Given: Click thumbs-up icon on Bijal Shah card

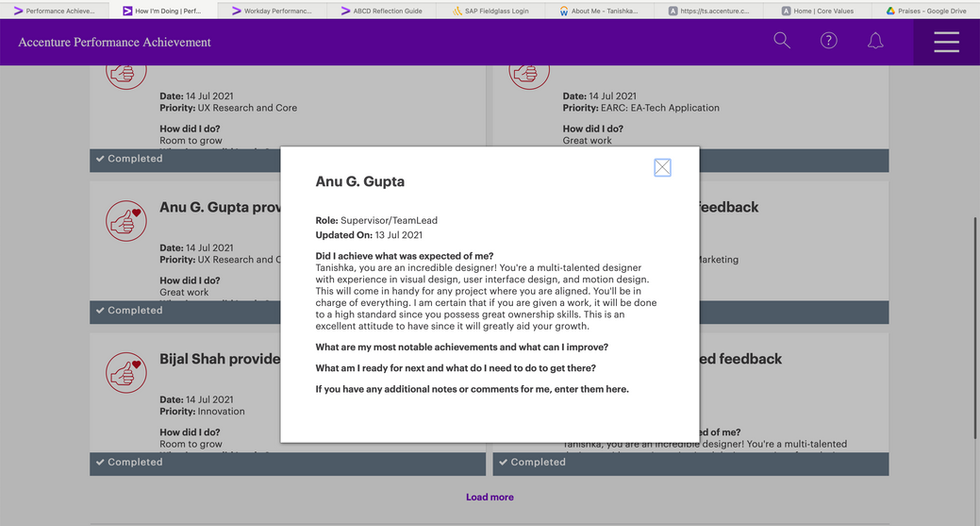Looking at the screenshot, I should click(x=126, y=373).
